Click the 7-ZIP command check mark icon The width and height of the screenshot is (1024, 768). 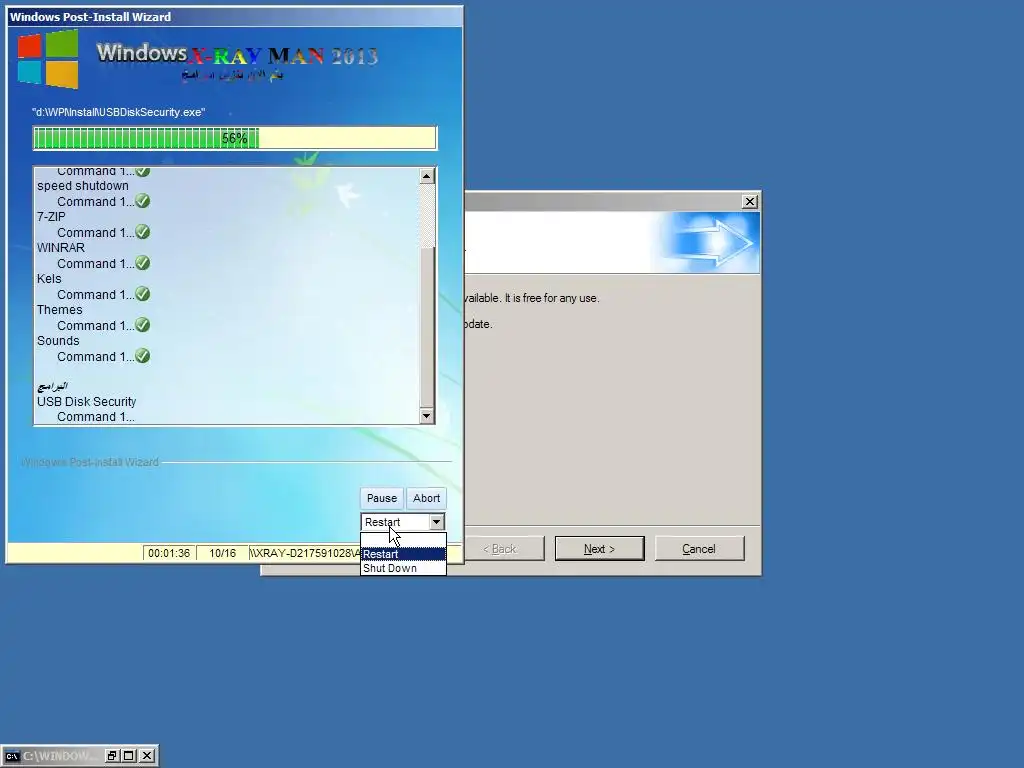[x=142, y=232]
